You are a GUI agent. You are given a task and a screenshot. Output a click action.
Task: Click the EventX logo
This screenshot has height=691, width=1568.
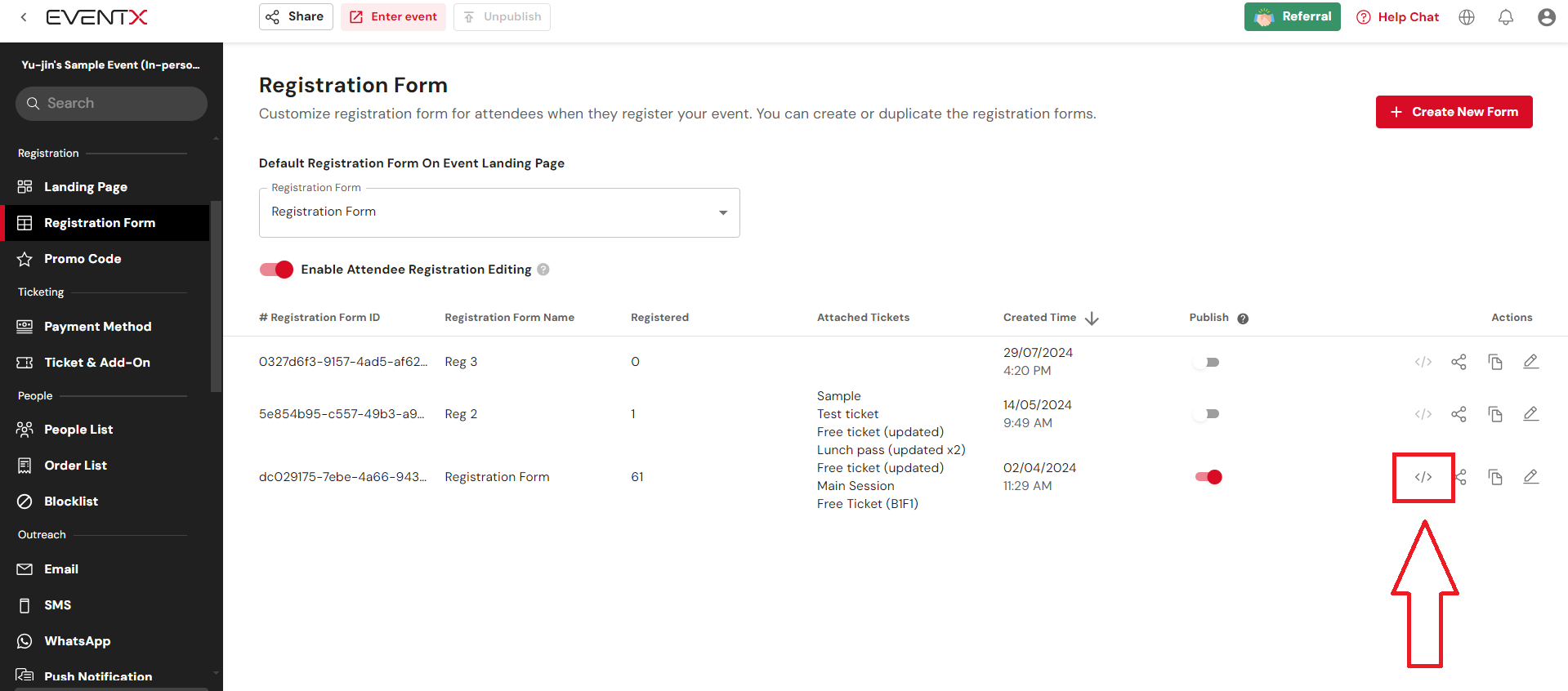pyautogui.click(x=96, y=17)
